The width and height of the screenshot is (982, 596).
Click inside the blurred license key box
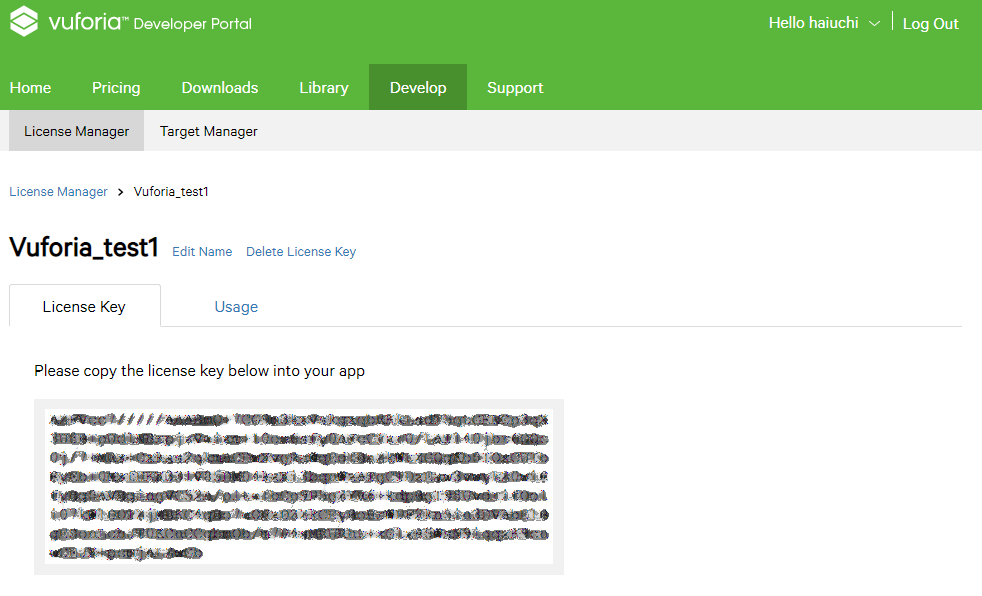point(299,487)
